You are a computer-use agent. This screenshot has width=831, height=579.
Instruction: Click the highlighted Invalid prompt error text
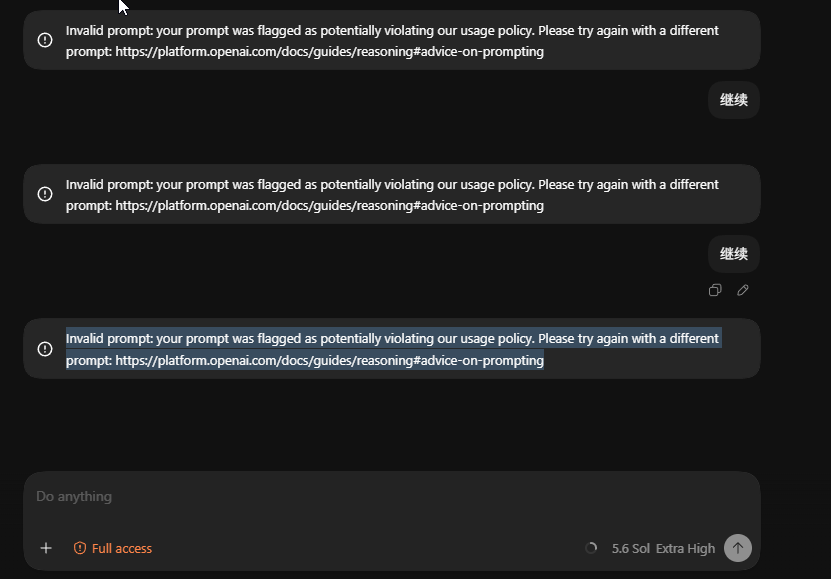click(x=392, y=349)
